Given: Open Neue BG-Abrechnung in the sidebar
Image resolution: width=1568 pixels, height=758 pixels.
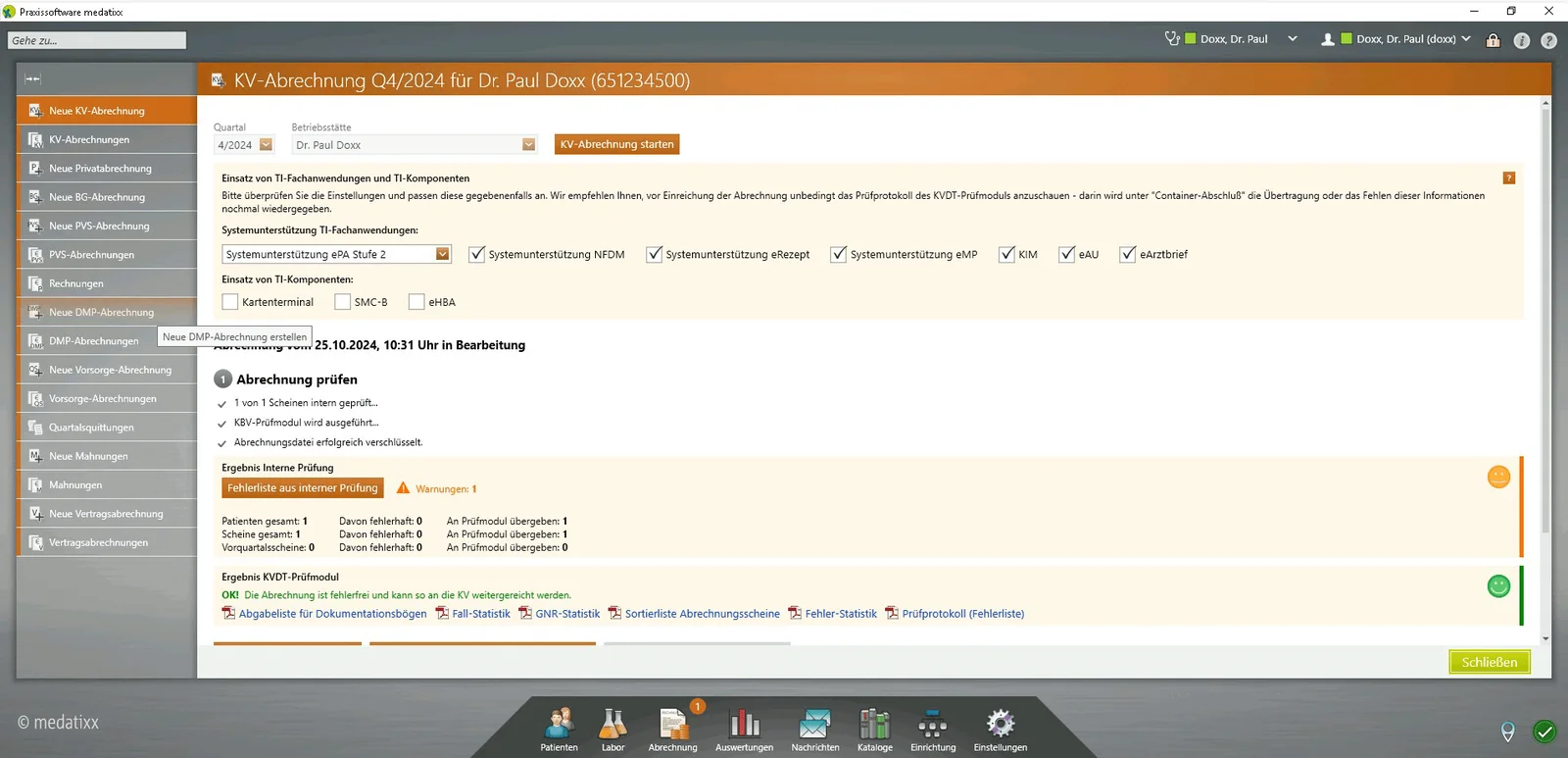Looking at the screenshot, I should pyautogui.click(x=107, y=197).
